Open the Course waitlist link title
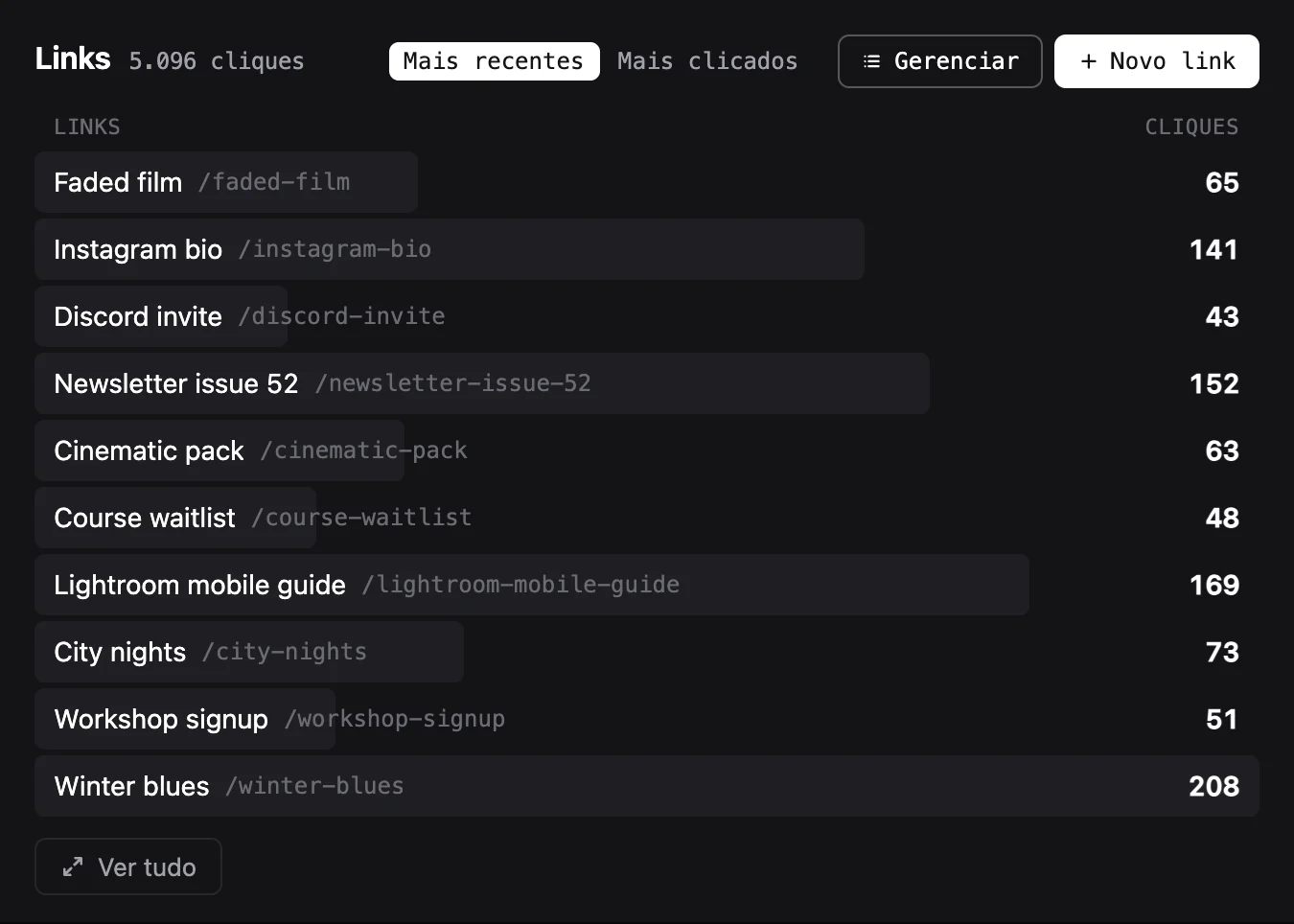Viewport: 1294px width, 924px height. click(x=145, y=518)
